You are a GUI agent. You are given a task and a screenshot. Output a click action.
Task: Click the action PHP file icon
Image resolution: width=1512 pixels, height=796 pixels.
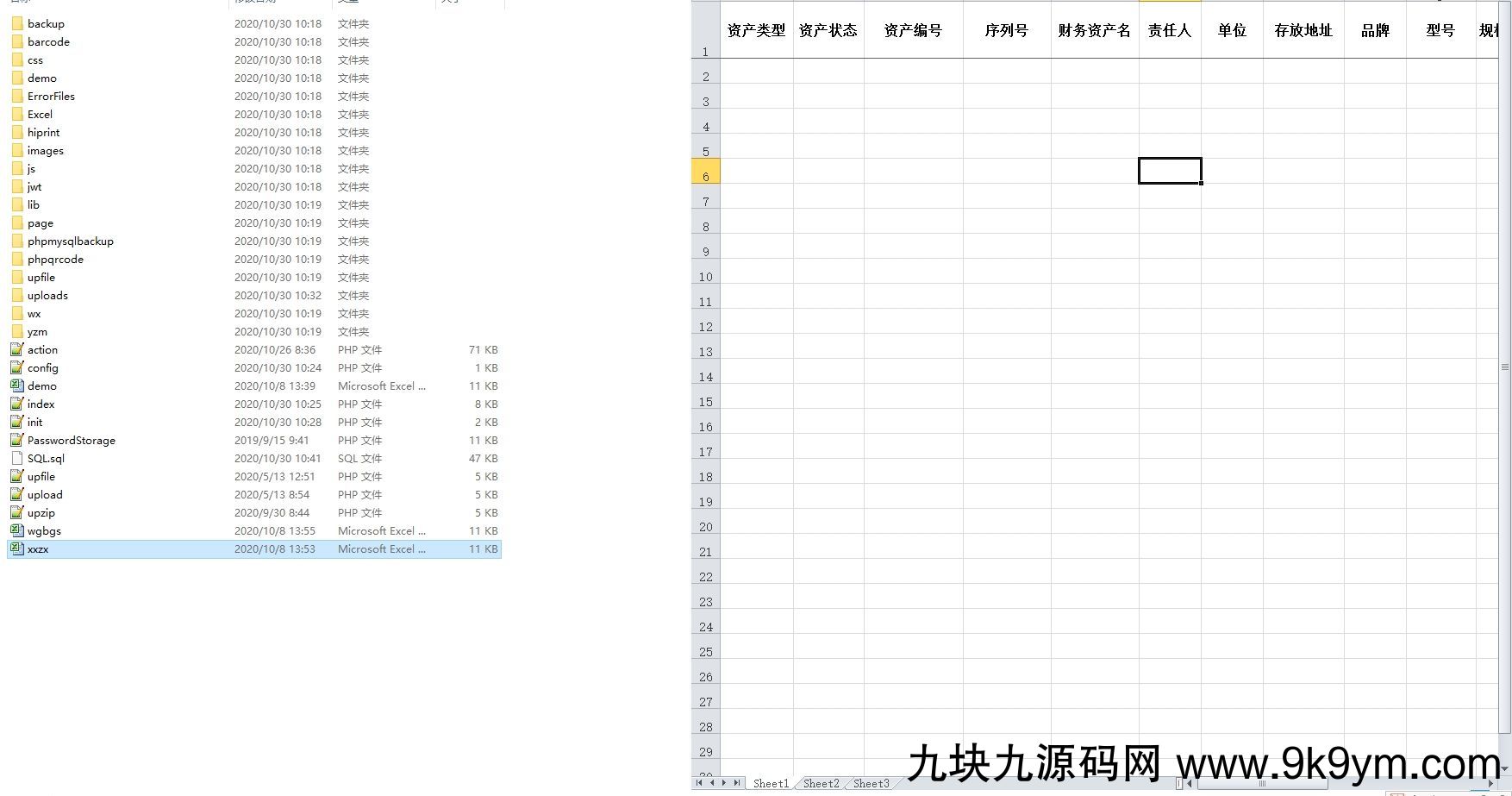17,349
